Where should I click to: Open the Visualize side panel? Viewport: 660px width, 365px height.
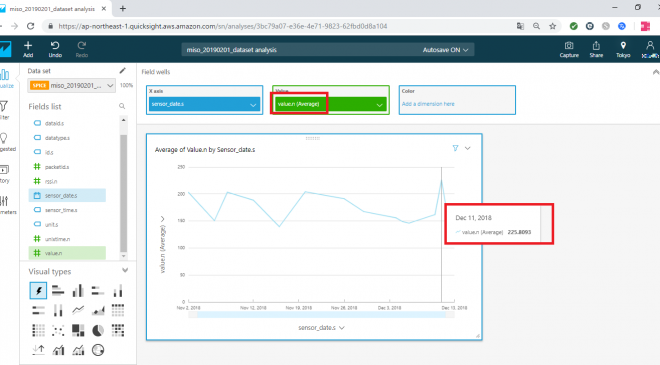[6, 79]
